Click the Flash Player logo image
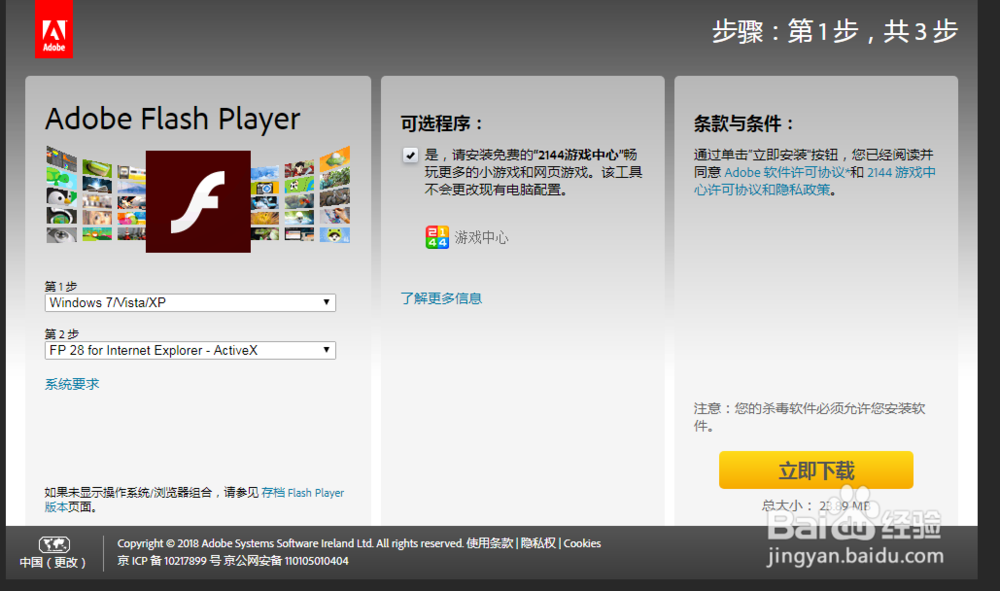Viewport: 1000px width, 591px height. pyautogui.click(x=198, y=201)
